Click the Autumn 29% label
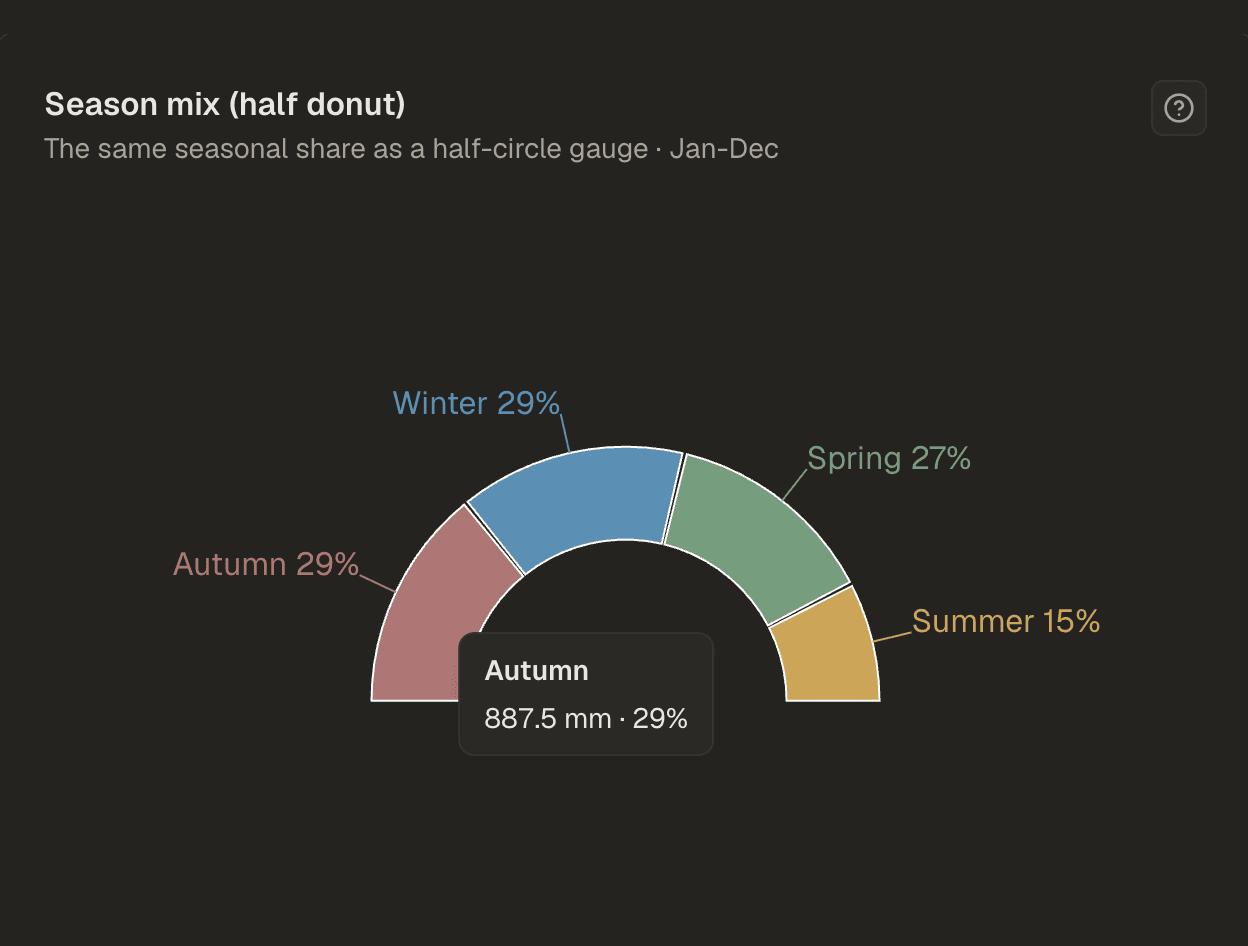The height and width of the screenshot is (946, 1248). (x=266, y=564)
